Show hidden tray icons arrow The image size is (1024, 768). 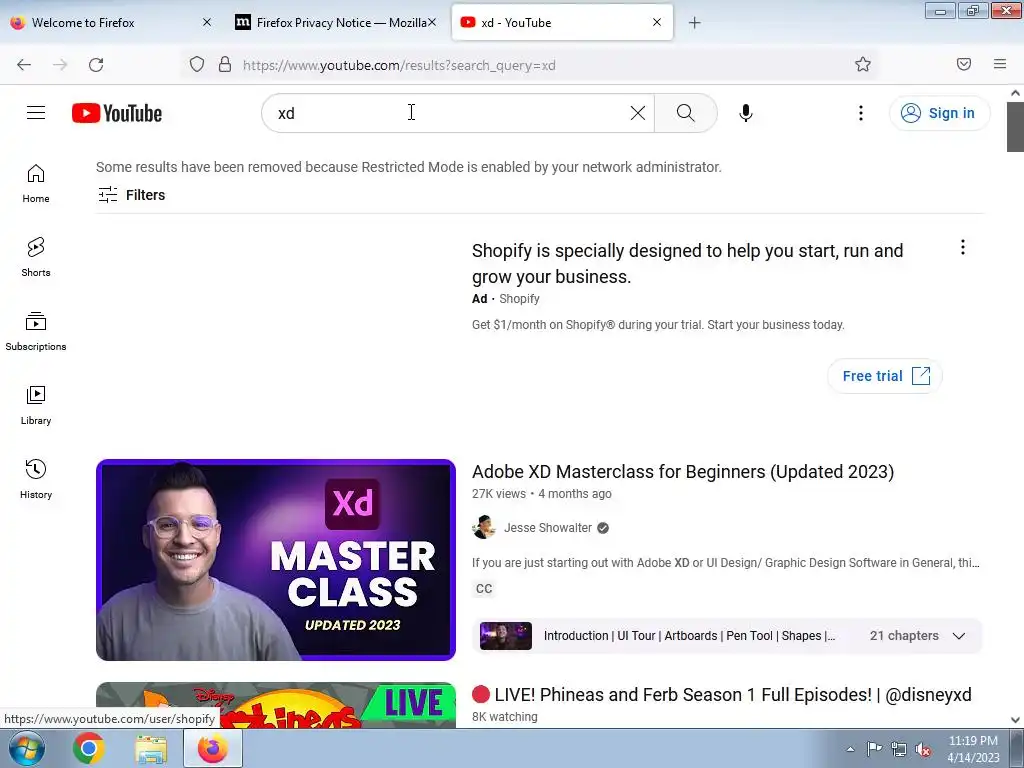point(850,749)
